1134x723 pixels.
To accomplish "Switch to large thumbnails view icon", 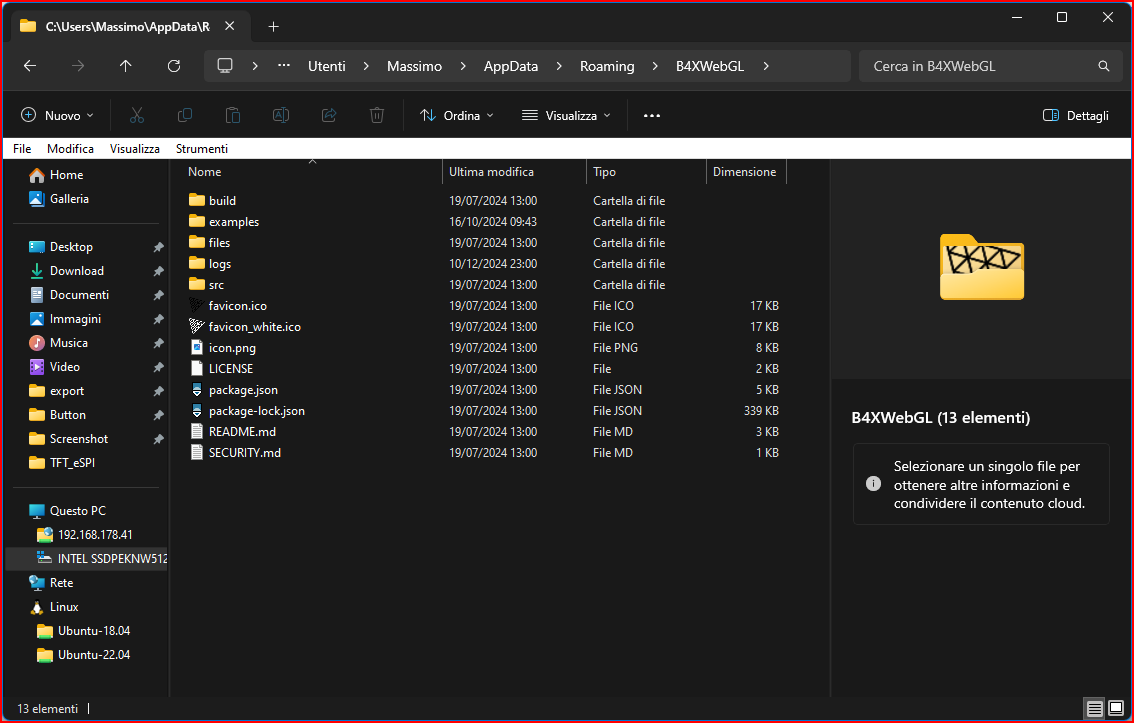I will (1116, 709).
